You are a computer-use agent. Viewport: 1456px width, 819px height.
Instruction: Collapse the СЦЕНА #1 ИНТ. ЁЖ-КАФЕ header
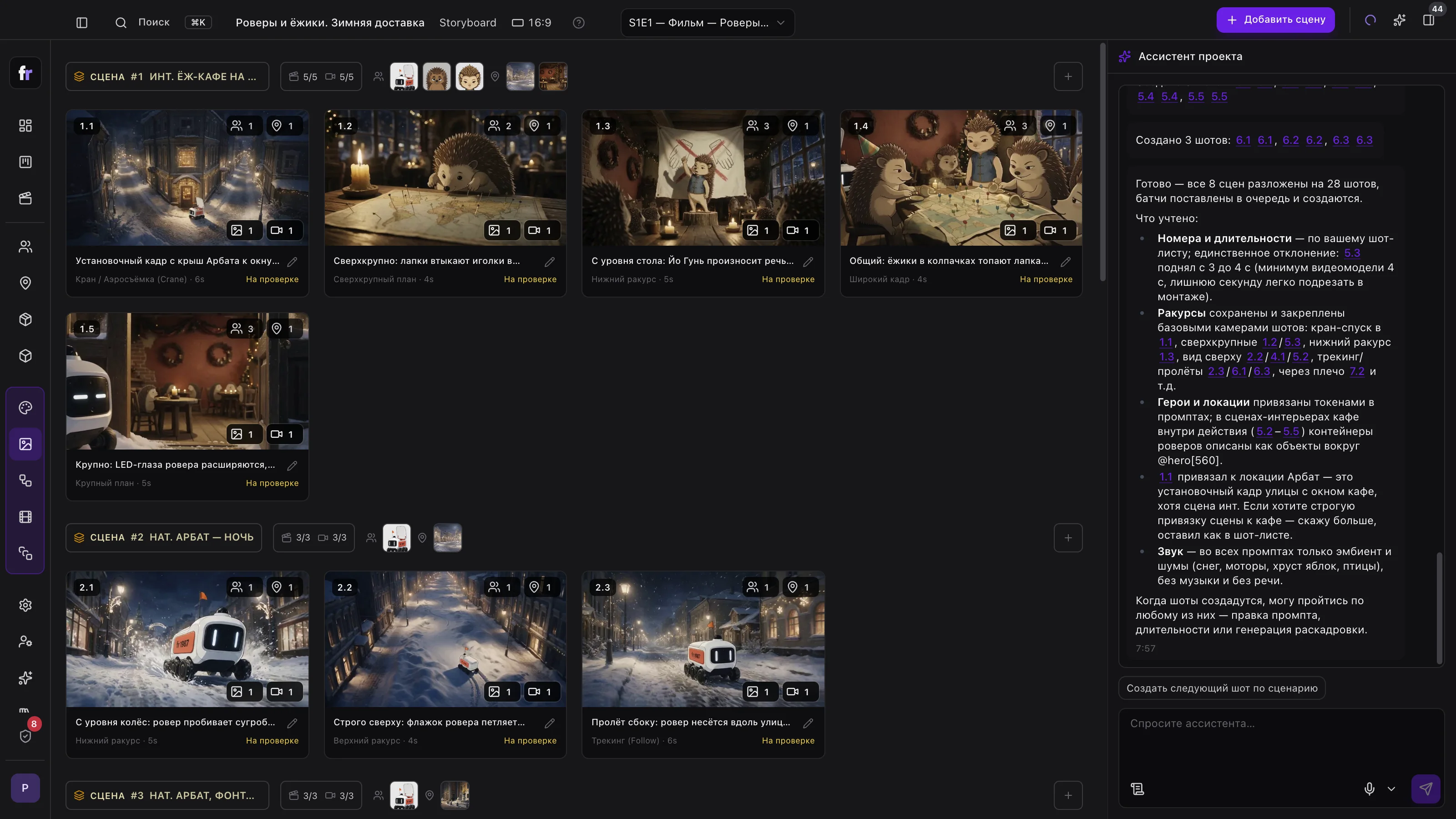pos(167,76)
